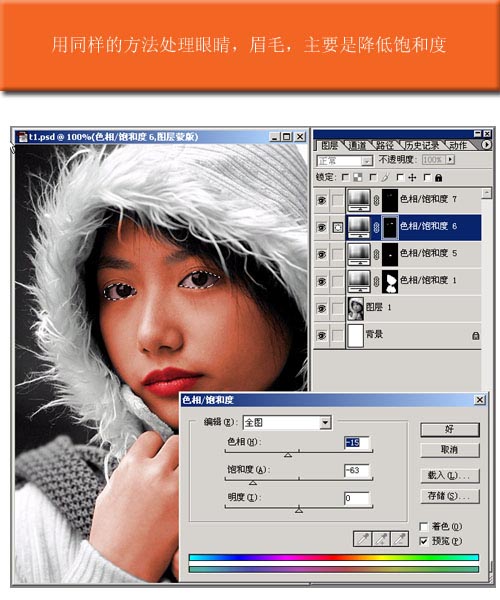
Task: Open the layers palette round menu button
Action: click(x=486, y=145)
